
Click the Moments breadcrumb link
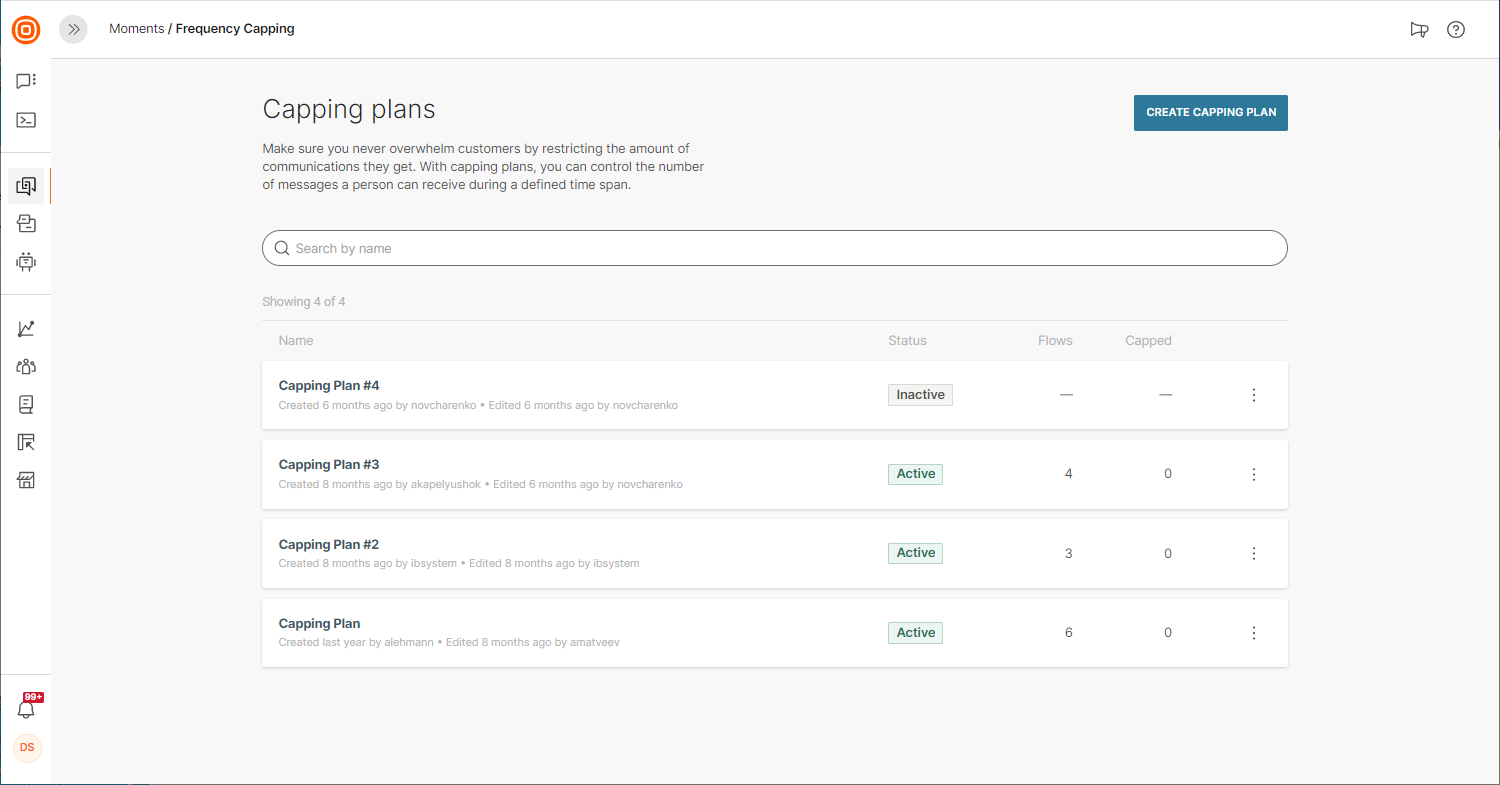[136, 29]
